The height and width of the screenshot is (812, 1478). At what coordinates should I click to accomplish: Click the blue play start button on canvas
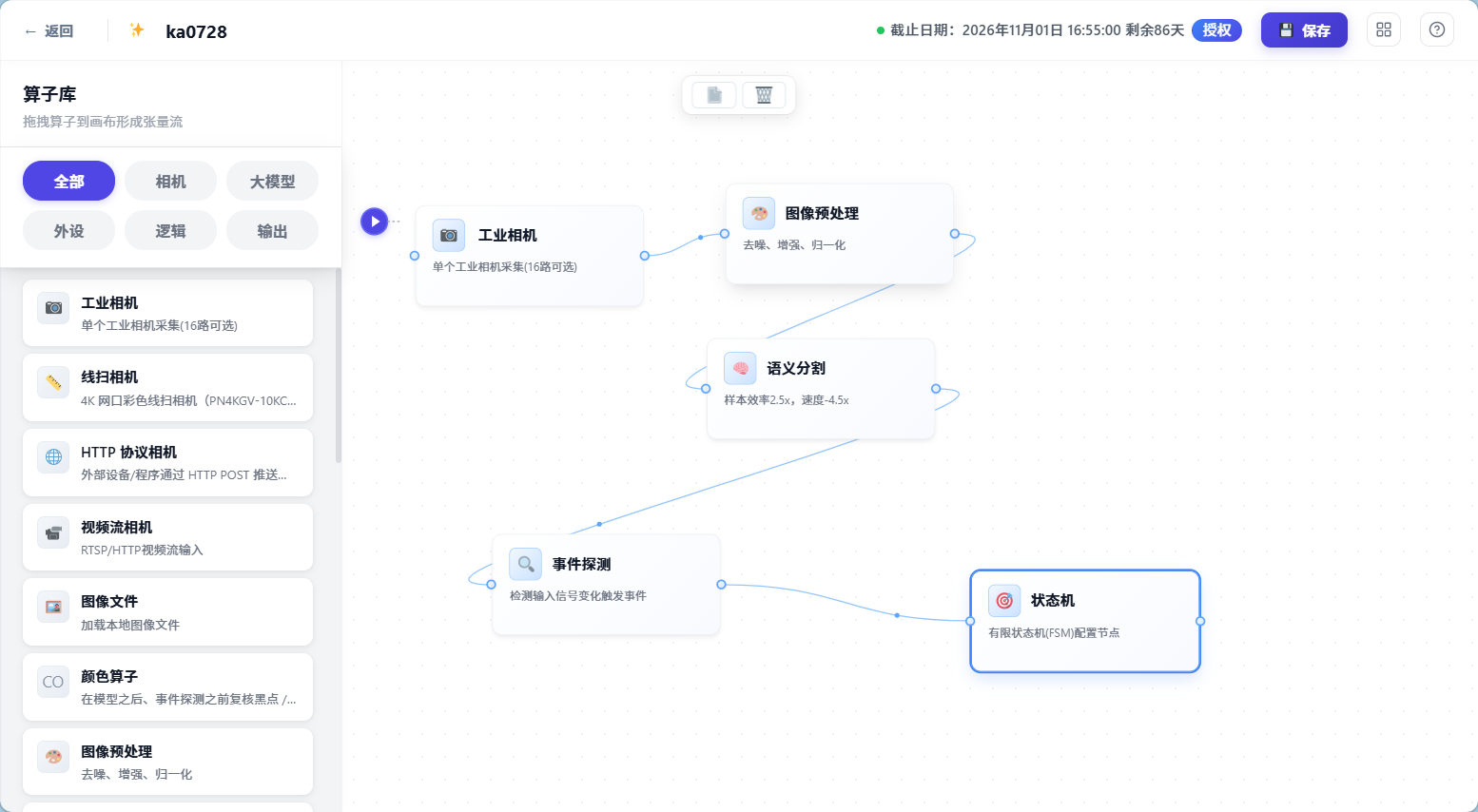click(375, 222)
